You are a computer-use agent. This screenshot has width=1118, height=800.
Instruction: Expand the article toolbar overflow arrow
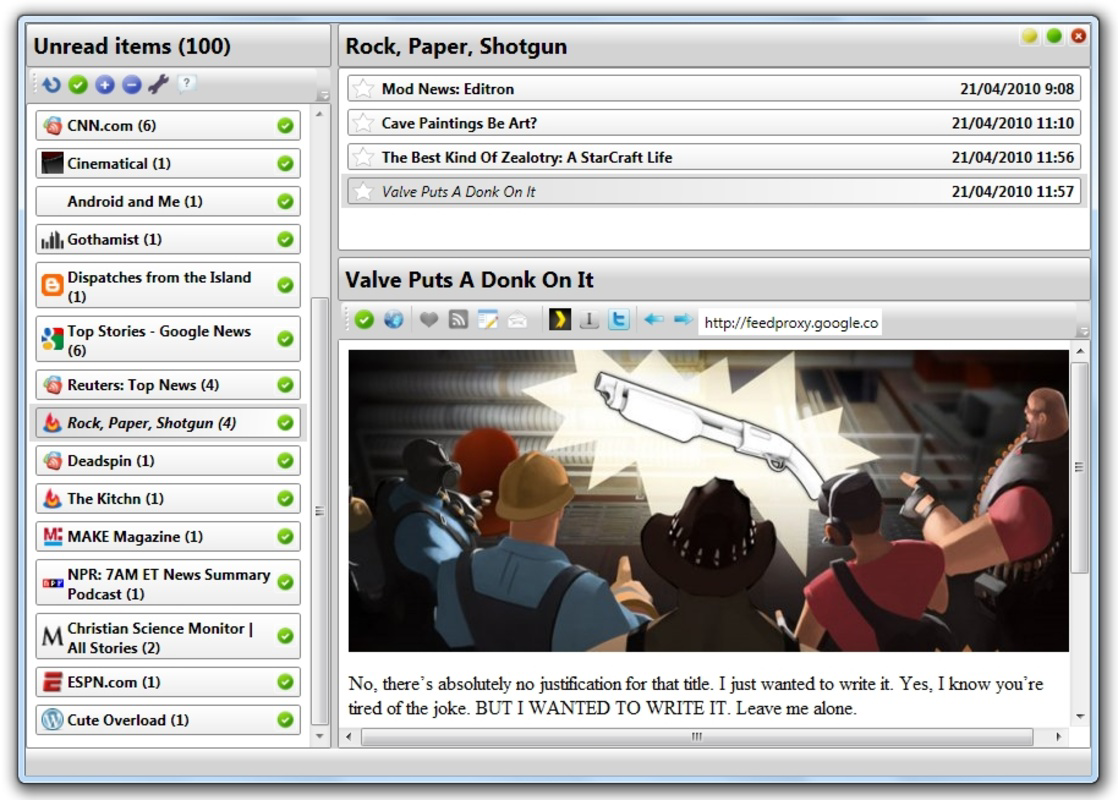(x=1083, y=331)
